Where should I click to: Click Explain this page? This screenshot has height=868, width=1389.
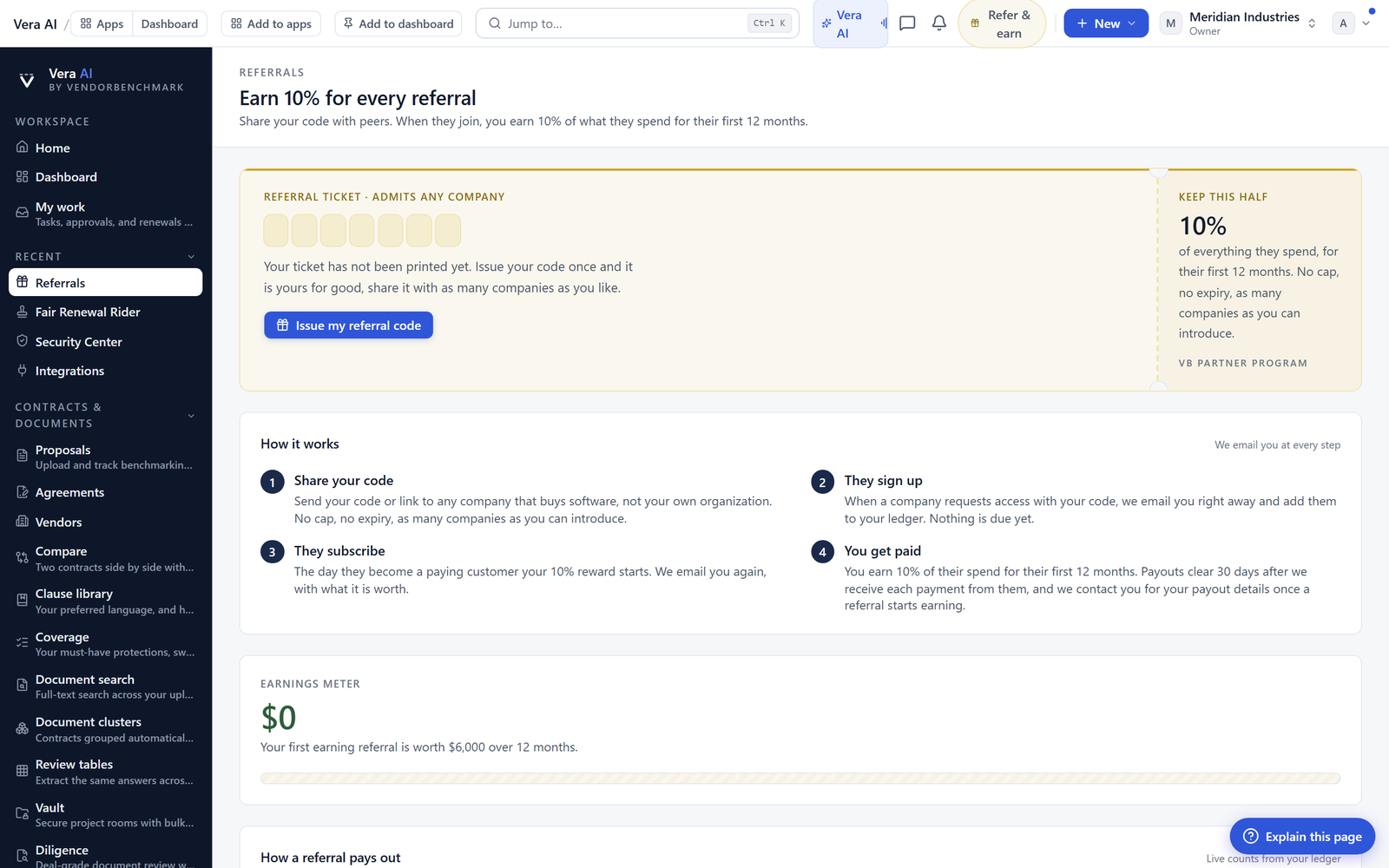point(1302,836)
